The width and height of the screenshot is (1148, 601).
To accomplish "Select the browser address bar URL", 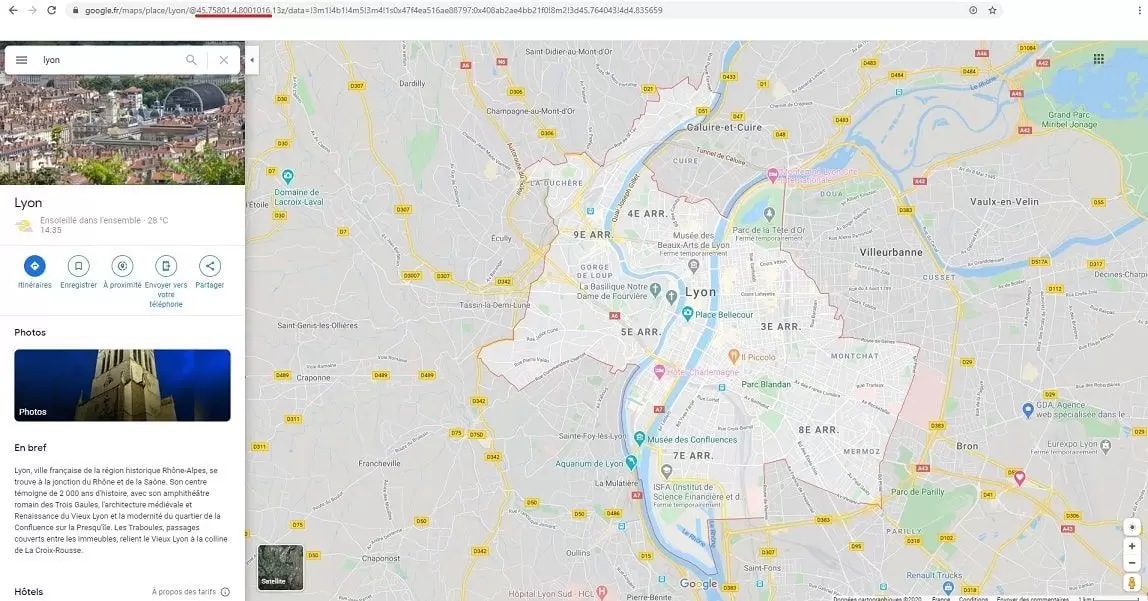I will [x=373, y=10].
